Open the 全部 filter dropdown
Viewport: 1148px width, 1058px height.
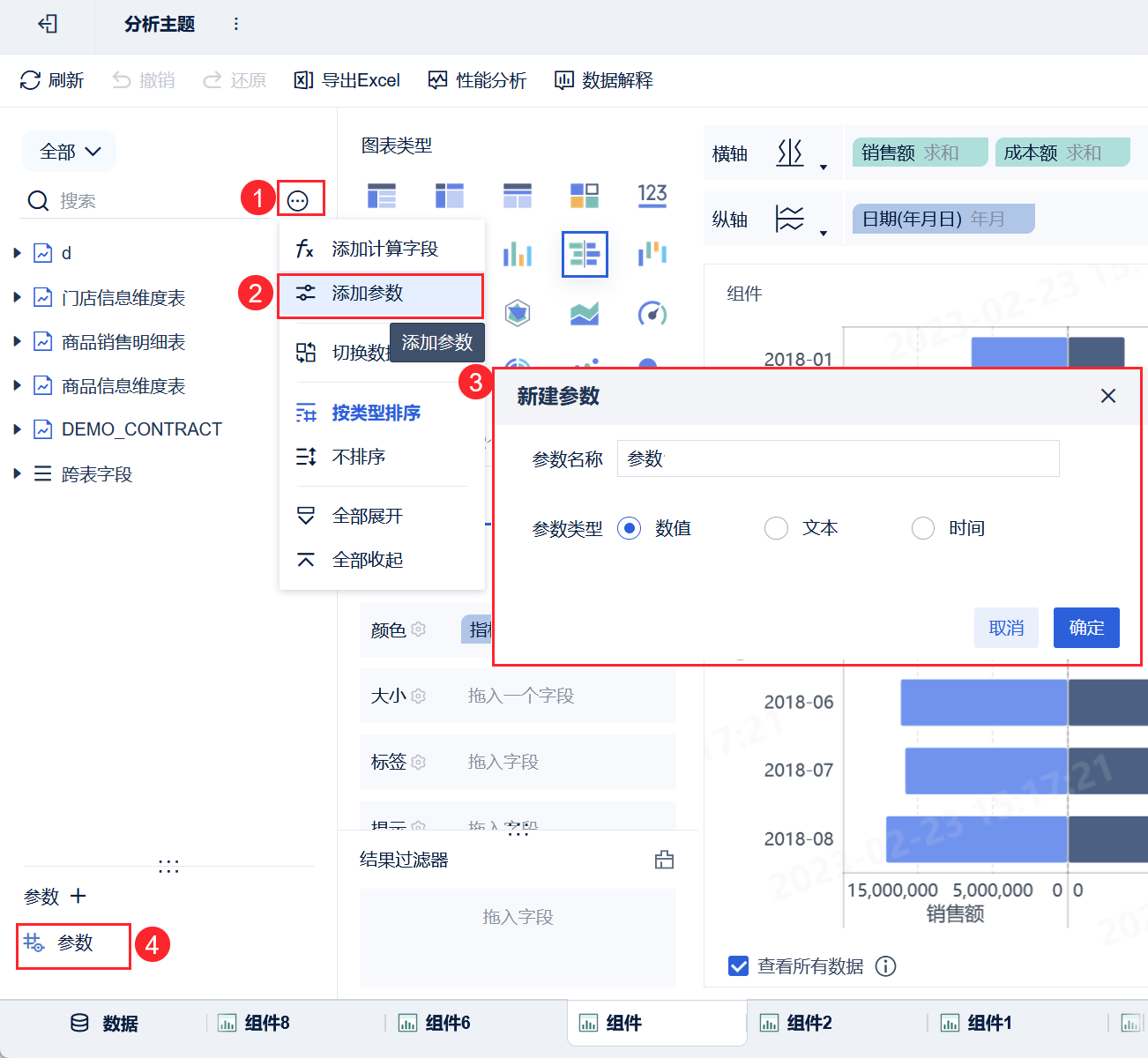(x=70, y=152)
